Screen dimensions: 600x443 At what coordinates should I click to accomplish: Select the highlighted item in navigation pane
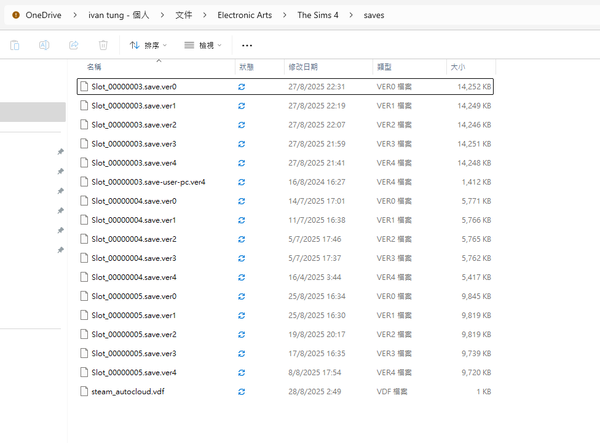(x=33, y=112)
